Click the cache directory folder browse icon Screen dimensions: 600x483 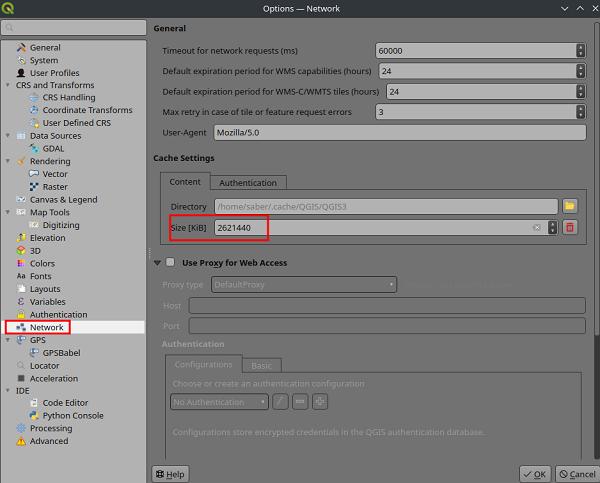click(569, 206)
